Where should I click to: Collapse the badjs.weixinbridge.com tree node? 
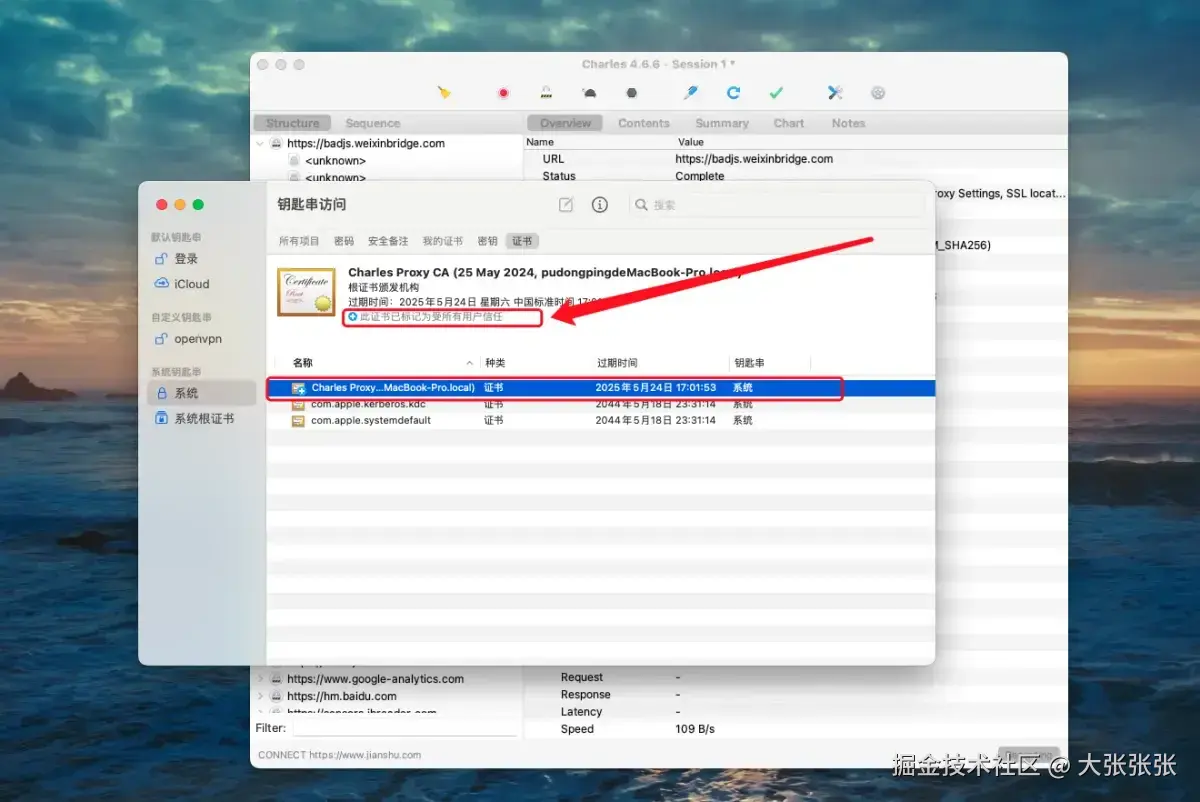click(261, 144)
